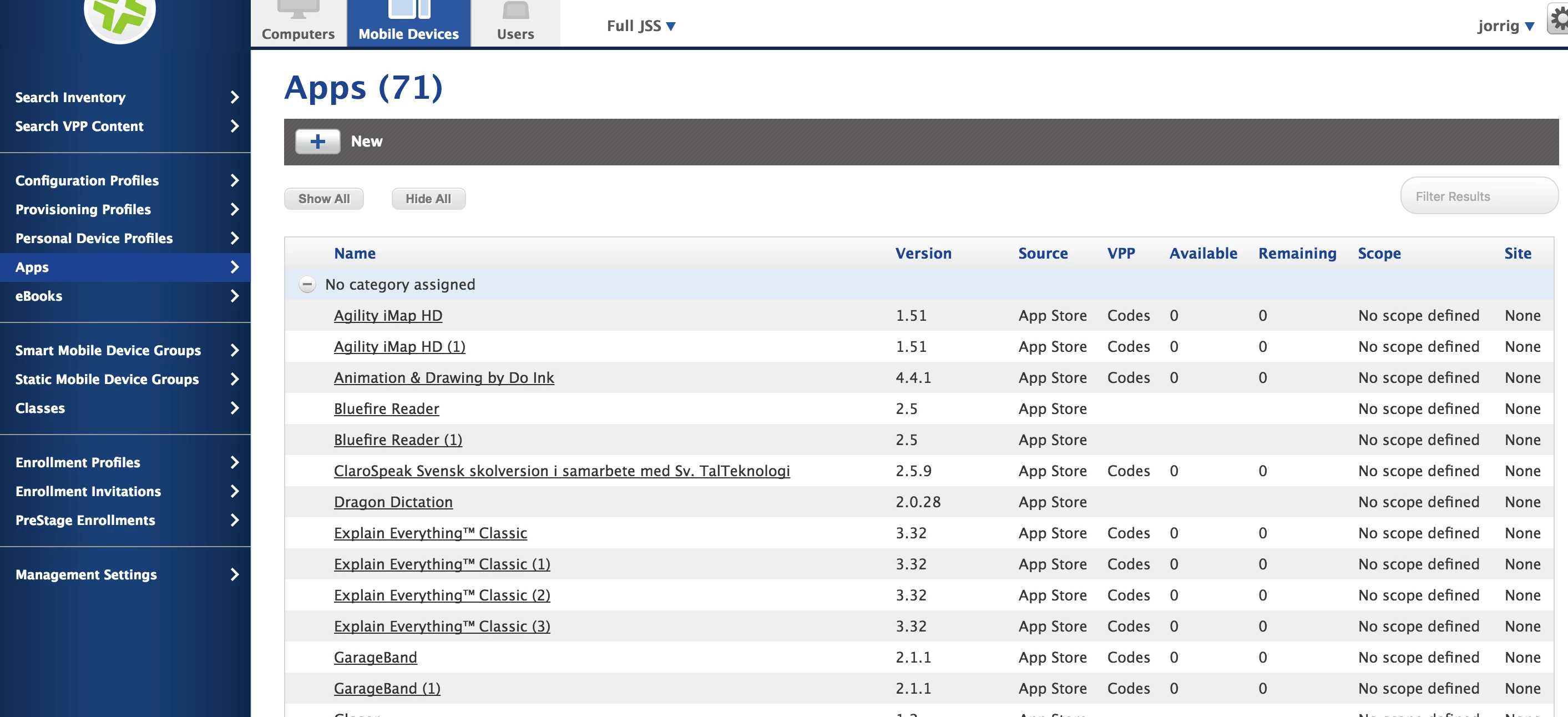
Task: Click the Filter Results search field
Action: [x=1478, y=196]
